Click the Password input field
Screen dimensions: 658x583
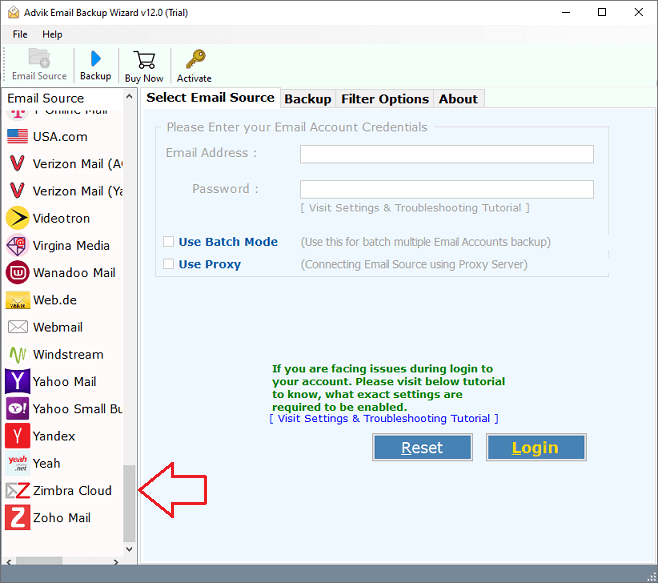coord(446,189)
